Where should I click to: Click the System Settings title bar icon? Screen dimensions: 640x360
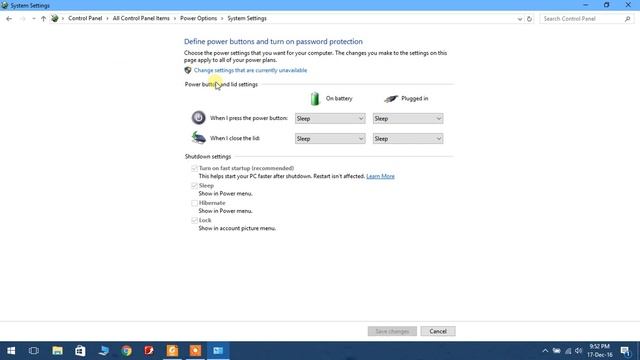point(5,5)
